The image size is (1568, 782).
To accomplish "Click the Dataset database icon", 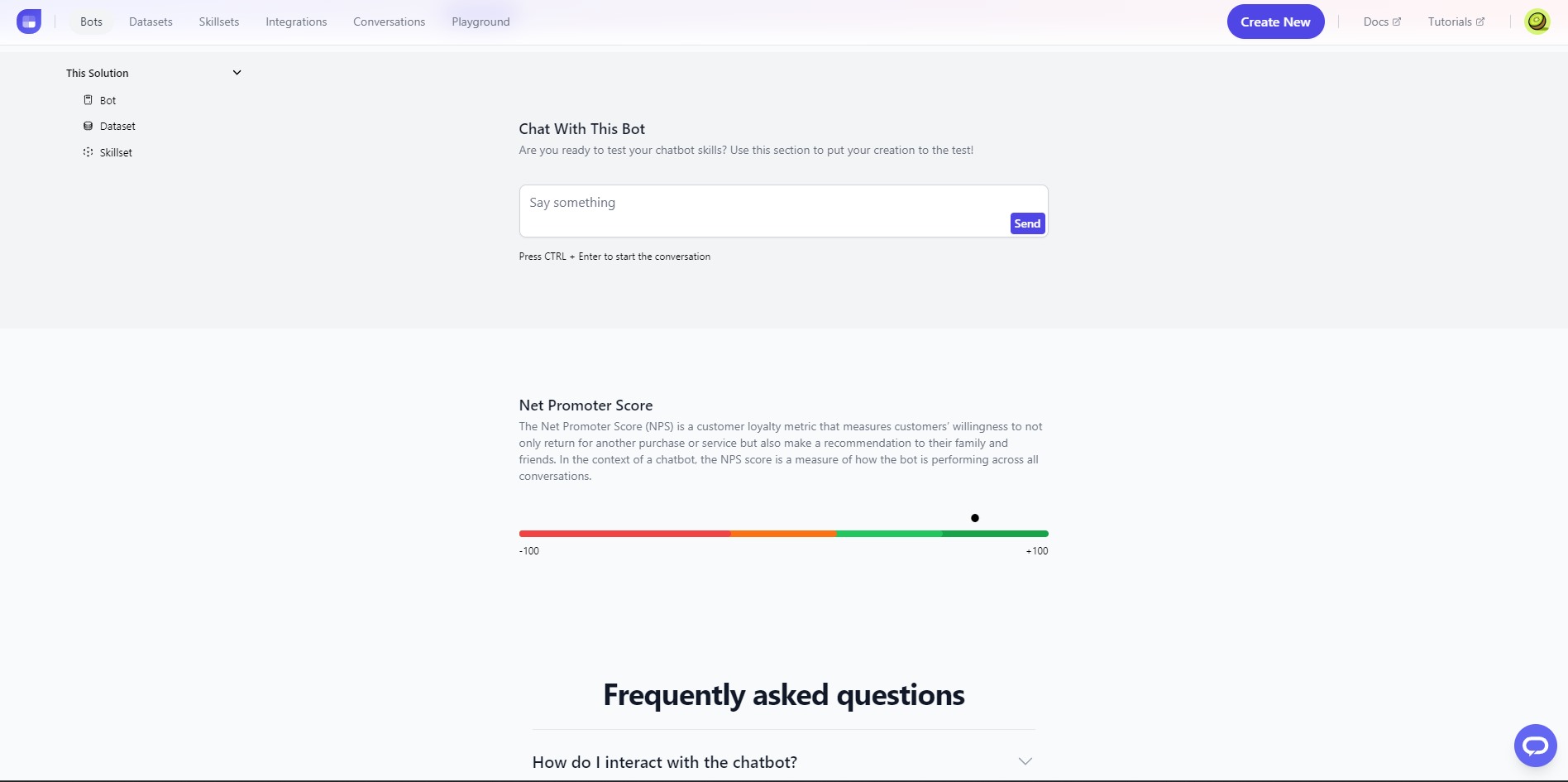I will pyautogui.click(x=88, y=126).
